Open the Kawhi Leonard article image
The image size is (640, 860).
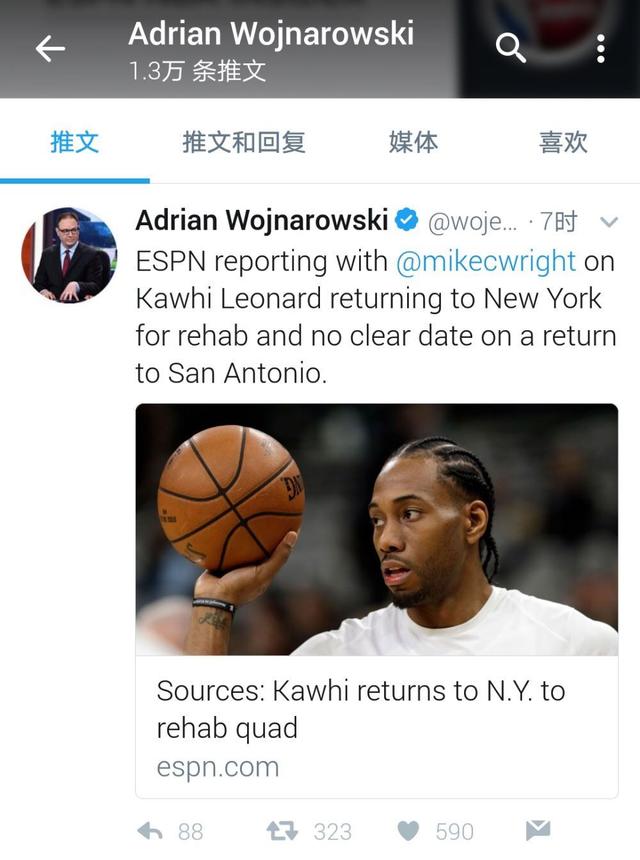tap(377, 529)
